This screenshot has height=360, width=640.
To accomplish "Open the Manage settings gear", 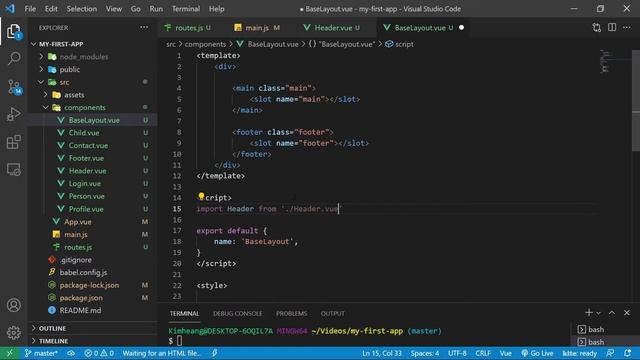I will [x=13, y=332].
